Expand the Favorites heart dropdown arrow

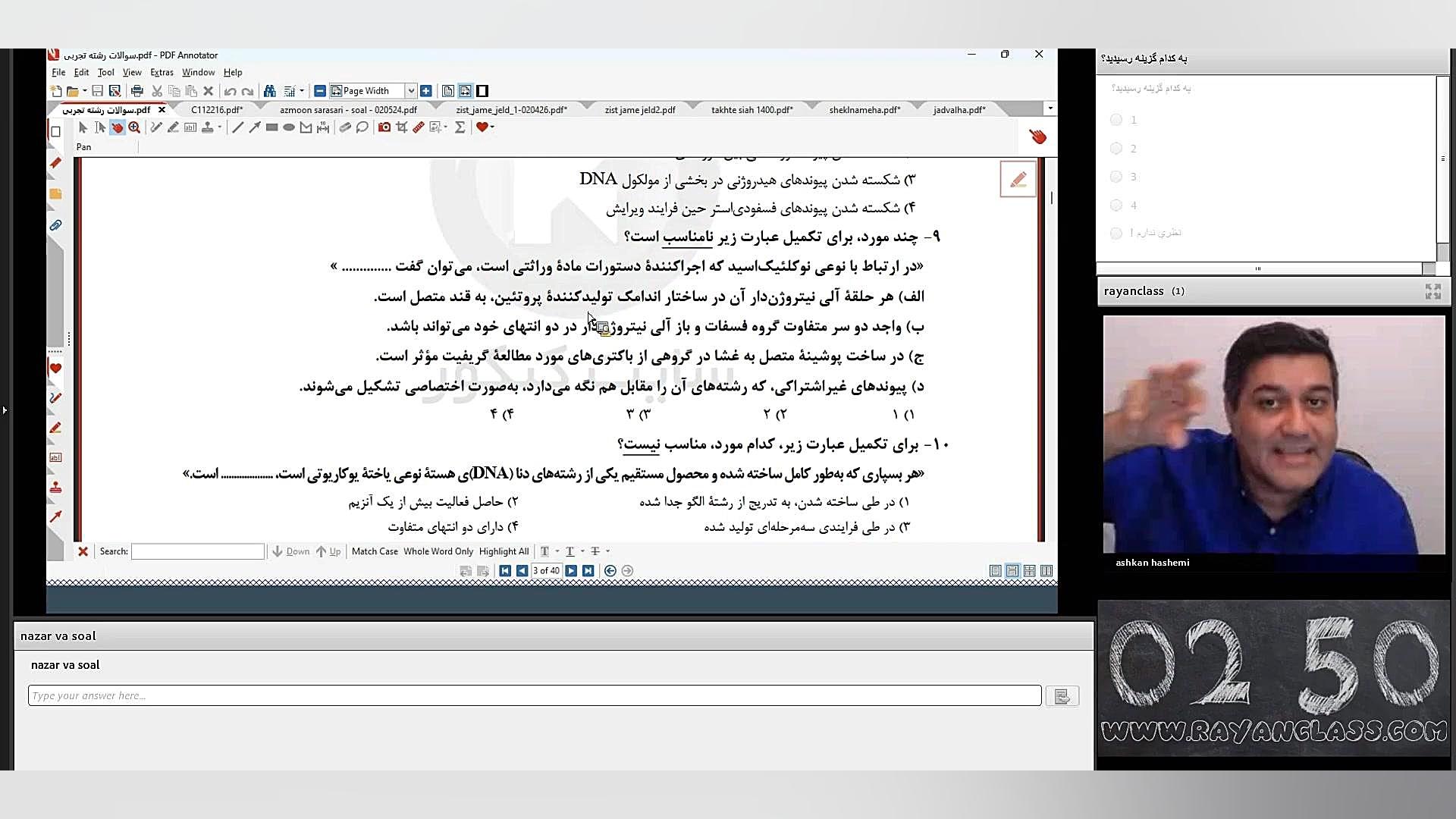coord(492,127)
